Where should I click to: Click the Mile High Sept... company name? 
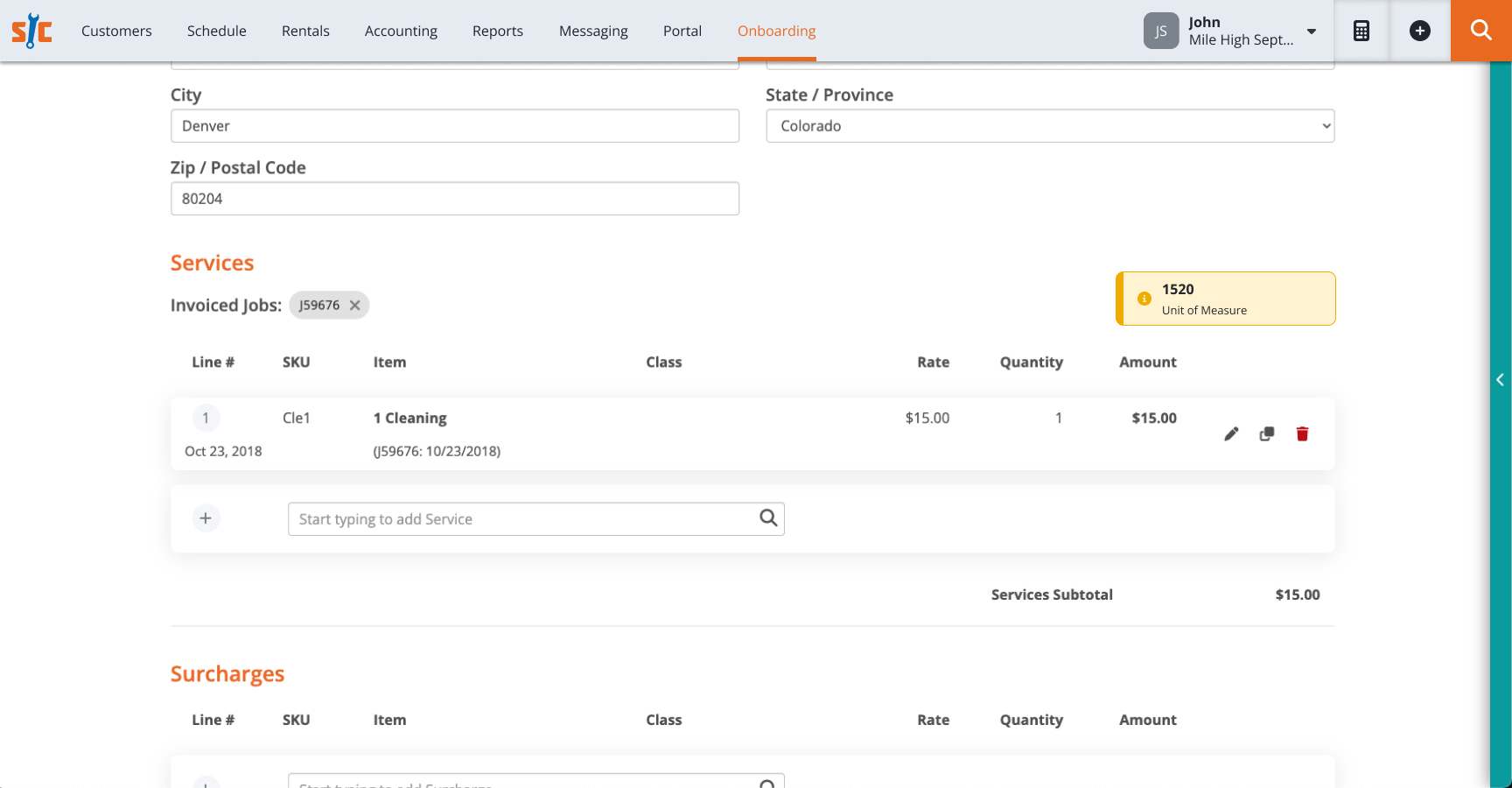click(1241, 40)
